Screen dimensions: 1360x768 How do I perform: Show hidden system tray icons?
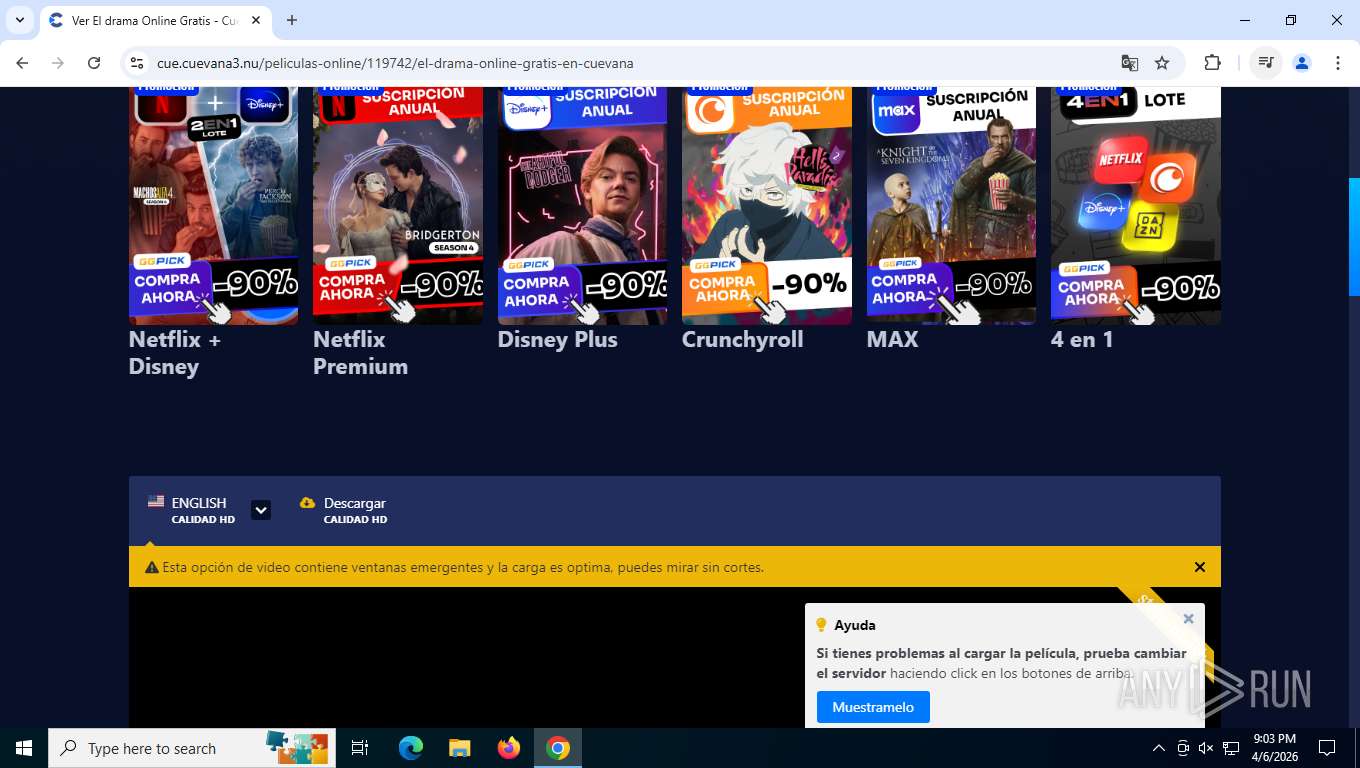click(x=1159, y=748)
